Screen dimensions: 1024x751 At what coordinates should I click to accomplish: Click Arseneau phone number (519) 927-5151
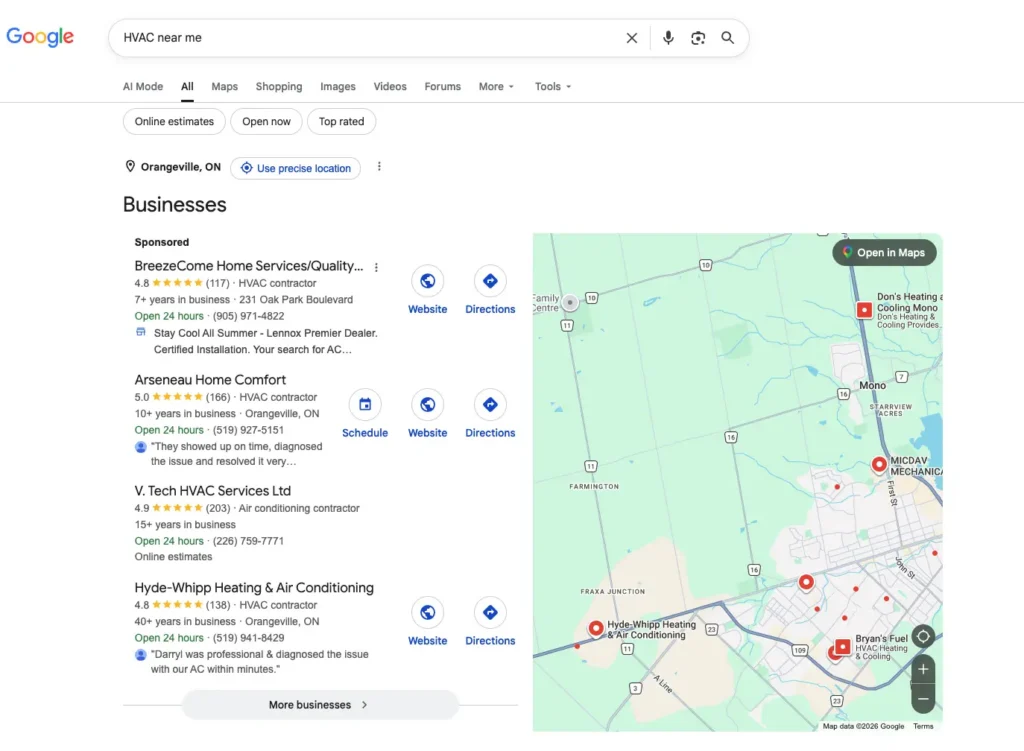tap(248, 430)
